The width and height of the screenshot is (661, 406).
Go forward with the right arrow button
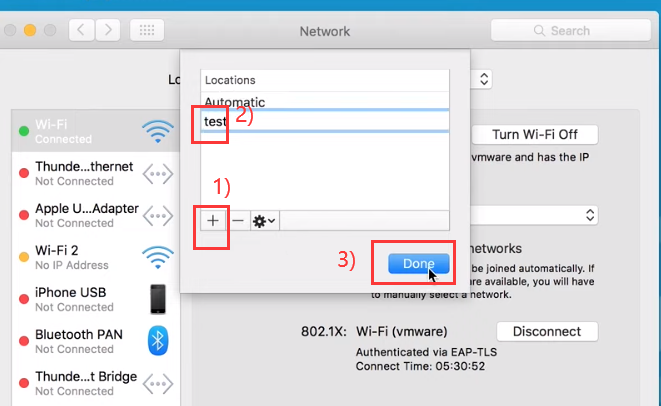pos(108,30)
